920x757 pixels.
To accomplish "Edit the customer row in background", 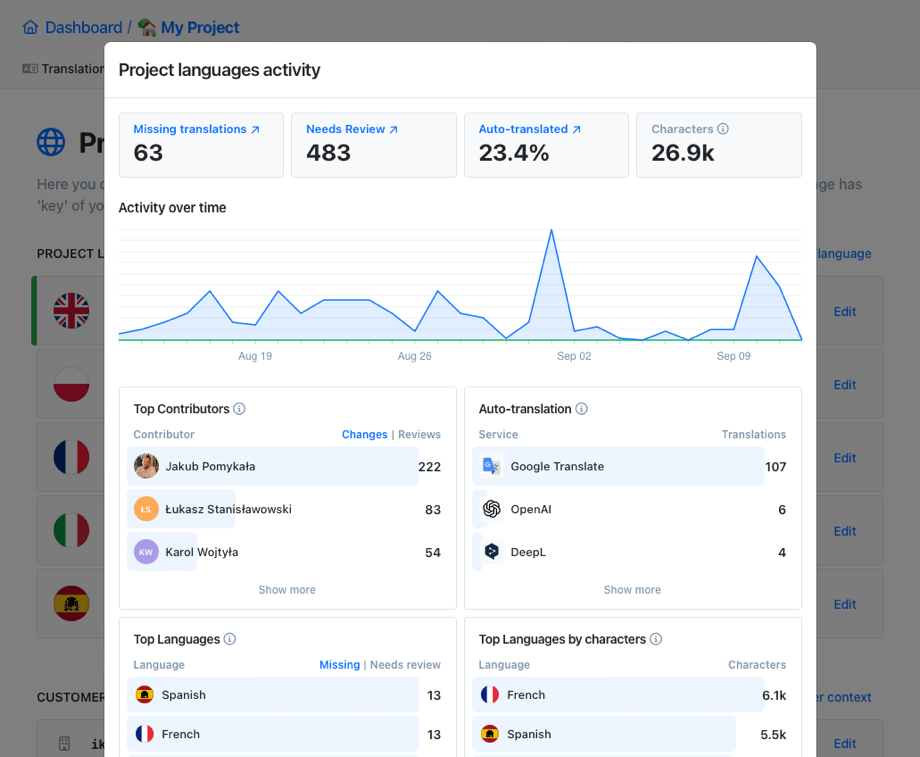I will pos(844,744).
